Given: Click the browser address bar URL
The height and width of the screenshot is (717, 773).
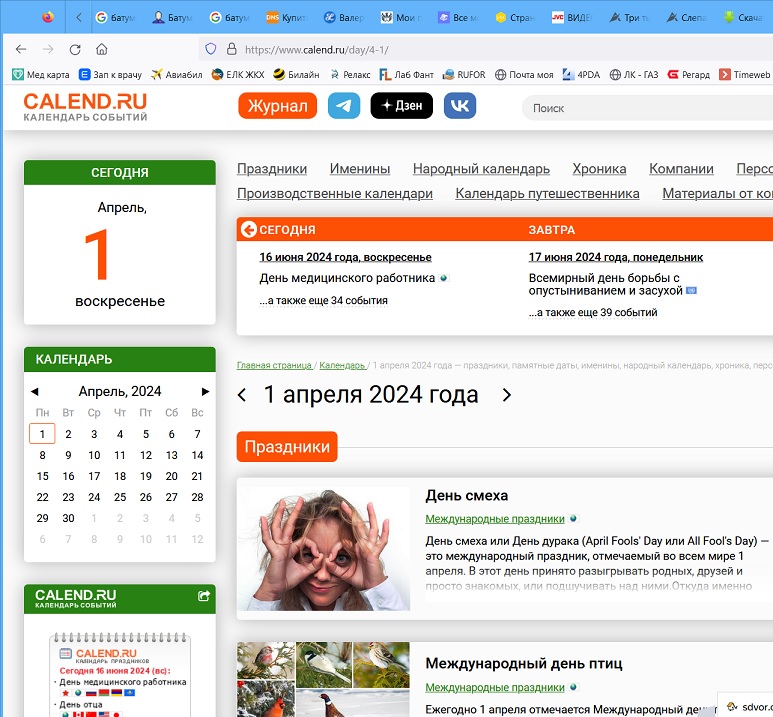Looking at the screenshot, I should click(x=316, y=49).
